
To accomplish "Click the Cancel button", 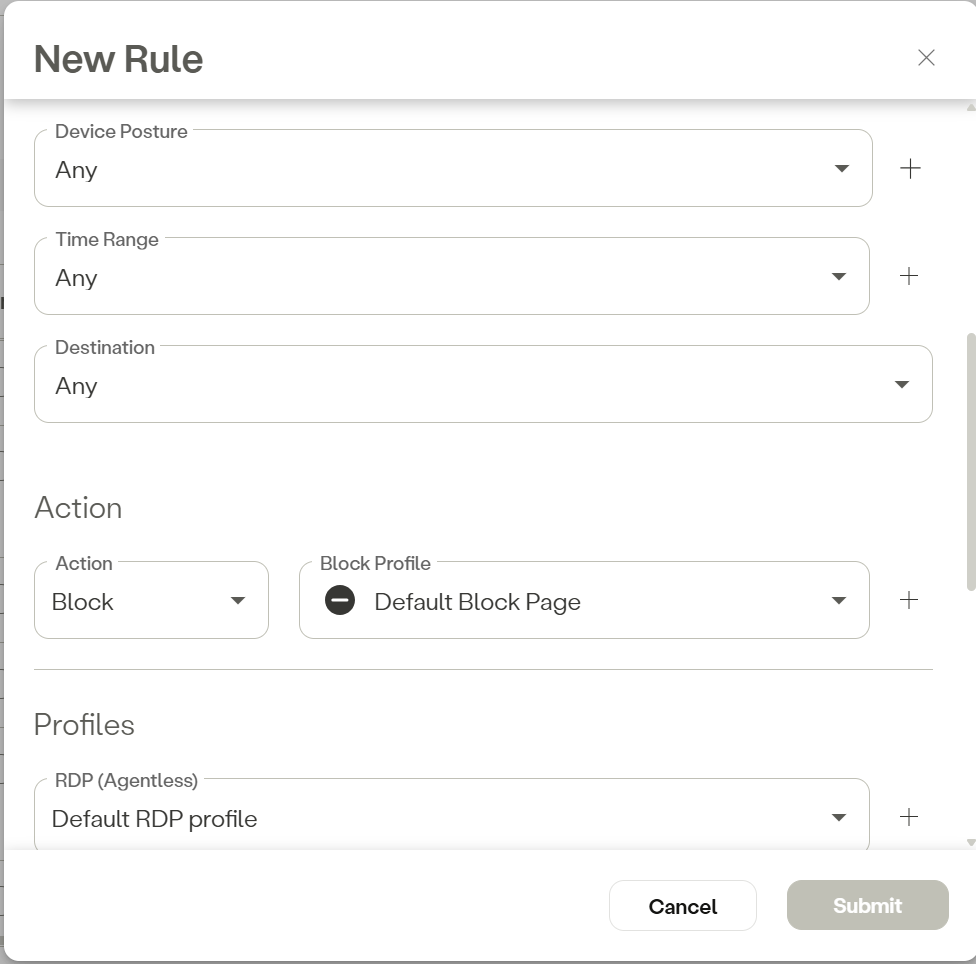I will point(682,906).
